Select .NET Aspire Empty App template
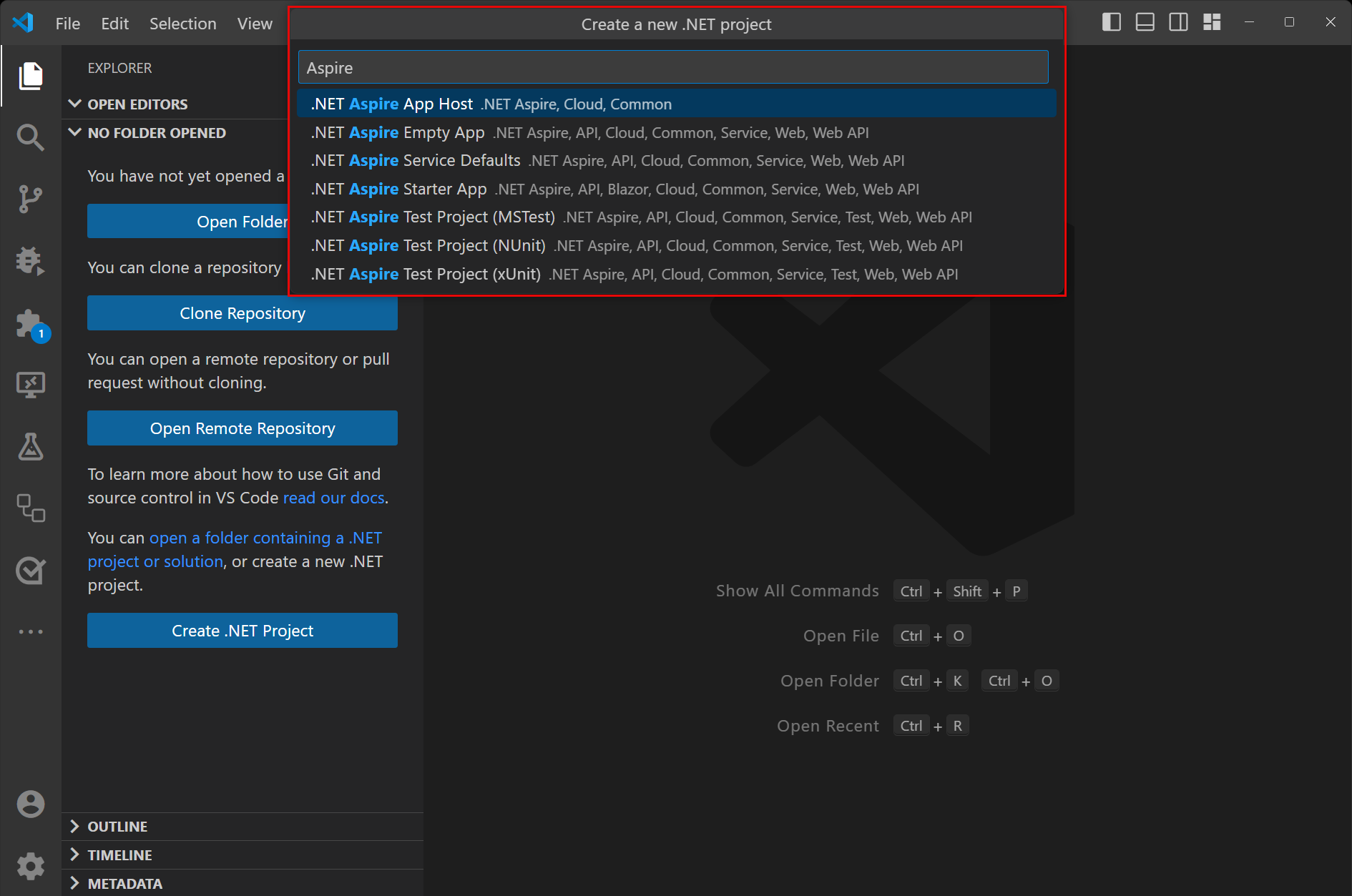Screen dimensions: 1352x896 click(x=677, y=132)
